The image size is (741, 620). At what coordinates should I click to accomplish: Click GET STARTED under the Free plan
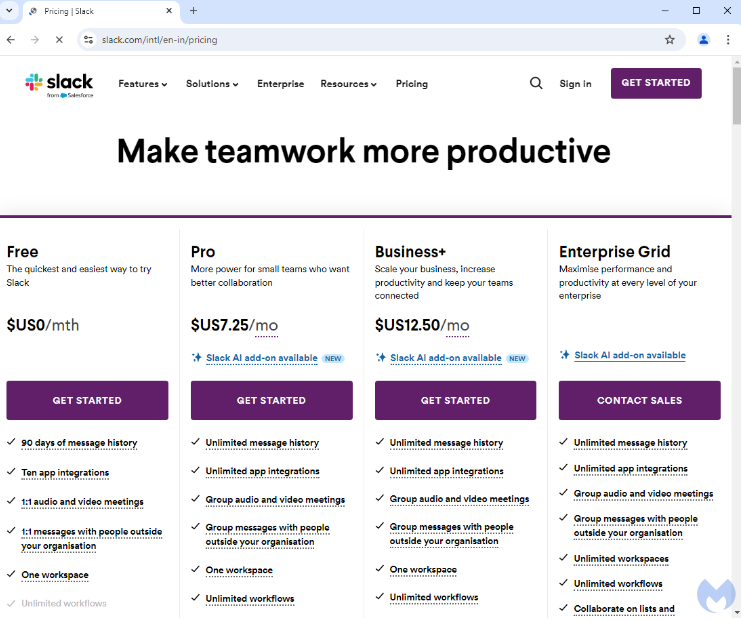click(87, 400)
